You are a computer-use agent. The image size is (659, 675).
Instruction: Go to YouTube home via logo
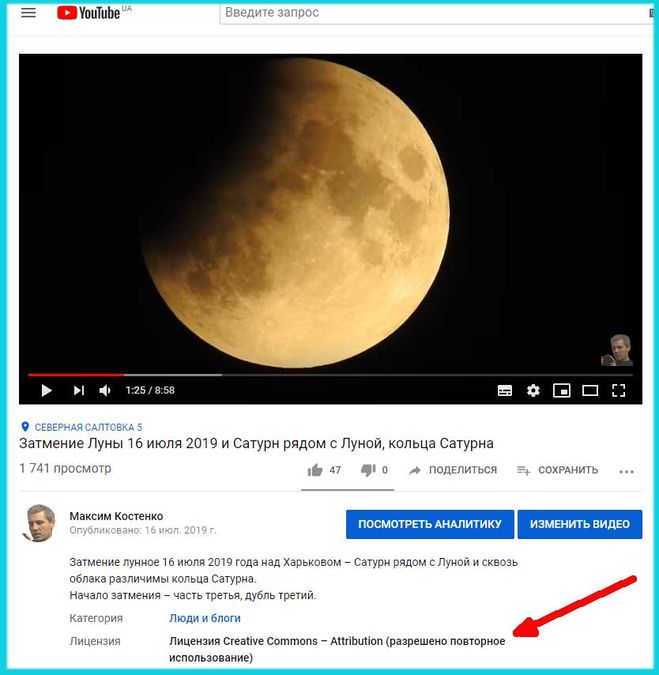point(89,13)
